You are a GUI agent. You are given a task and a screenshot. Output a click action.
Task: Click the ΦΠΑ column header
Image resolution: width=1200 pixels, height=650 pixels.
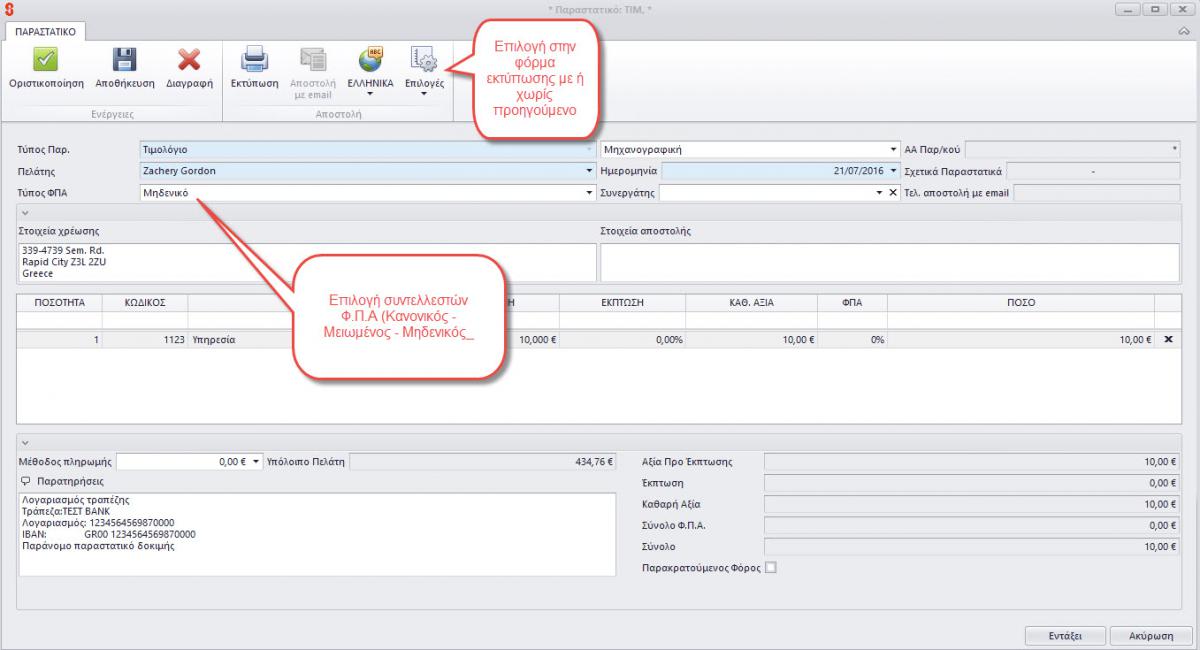853,302
